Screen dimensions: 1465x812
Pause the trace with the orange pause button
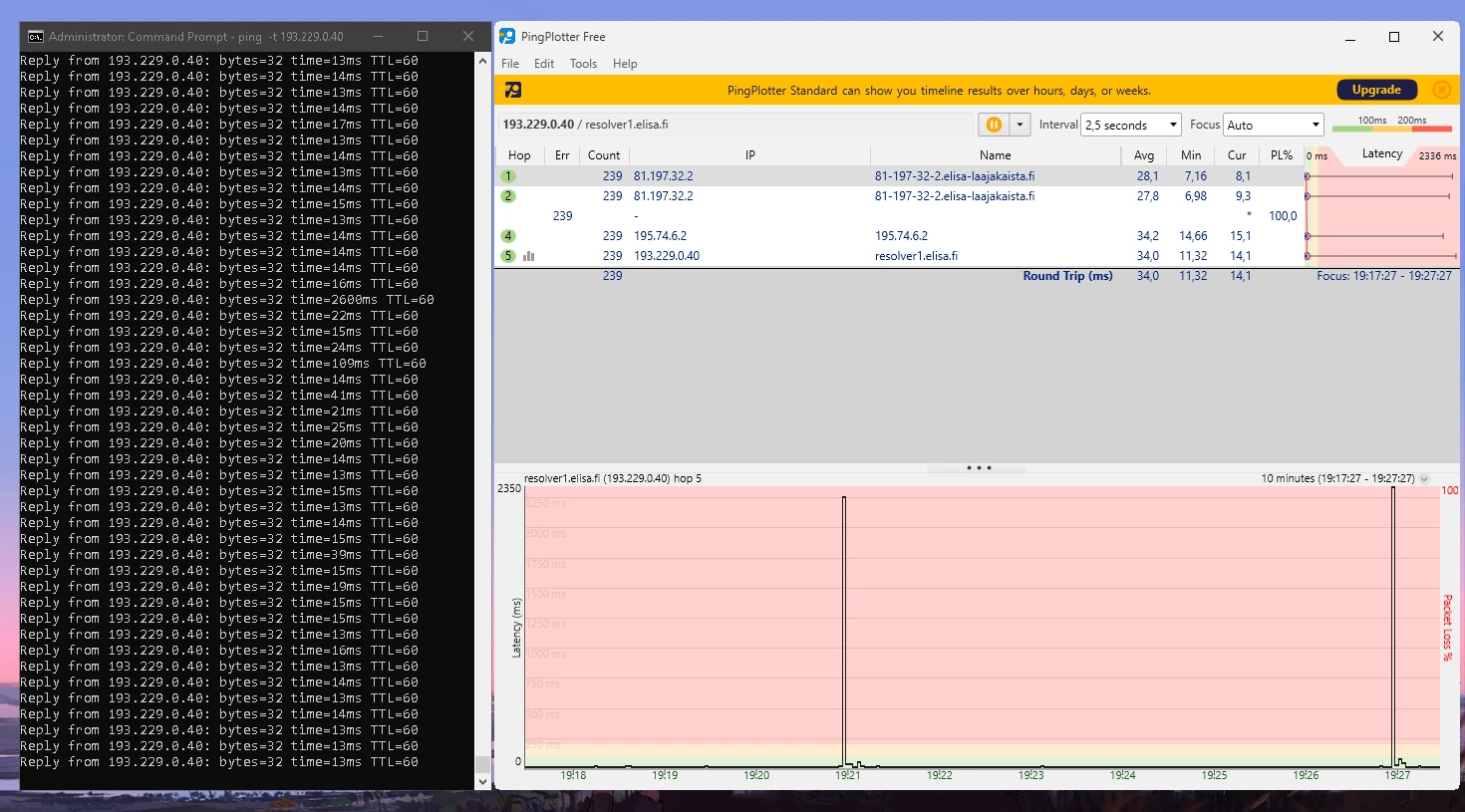[x=994, y=125]
